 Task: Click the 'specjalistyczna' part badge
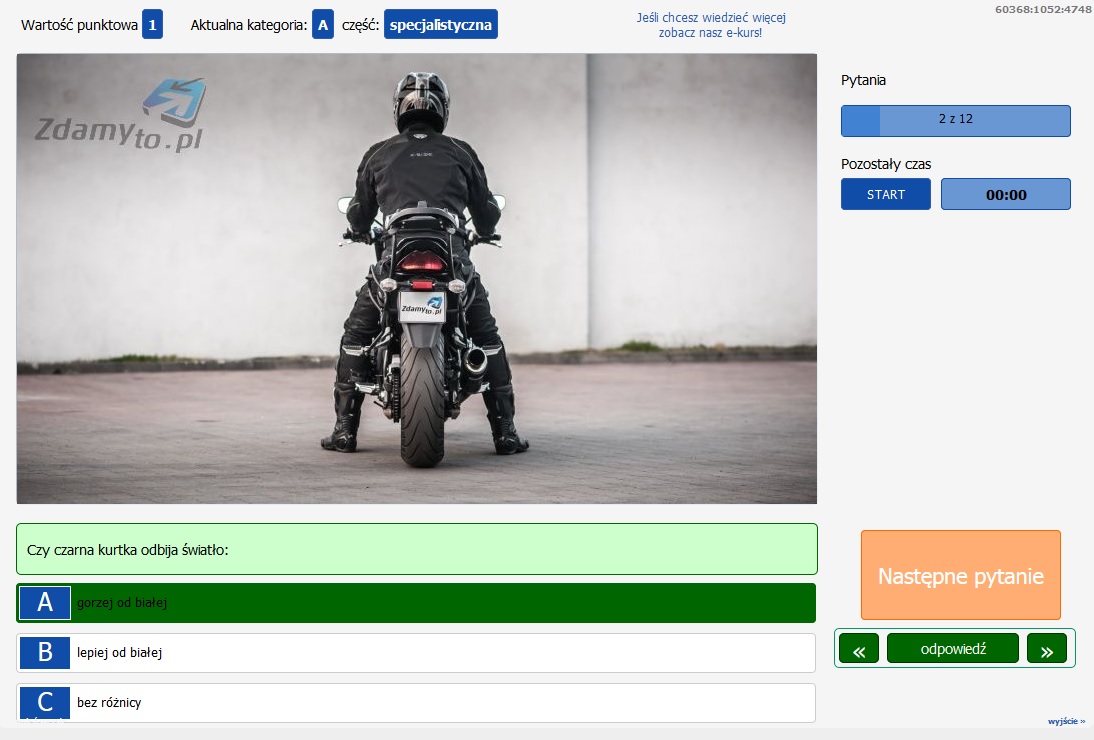441,24
